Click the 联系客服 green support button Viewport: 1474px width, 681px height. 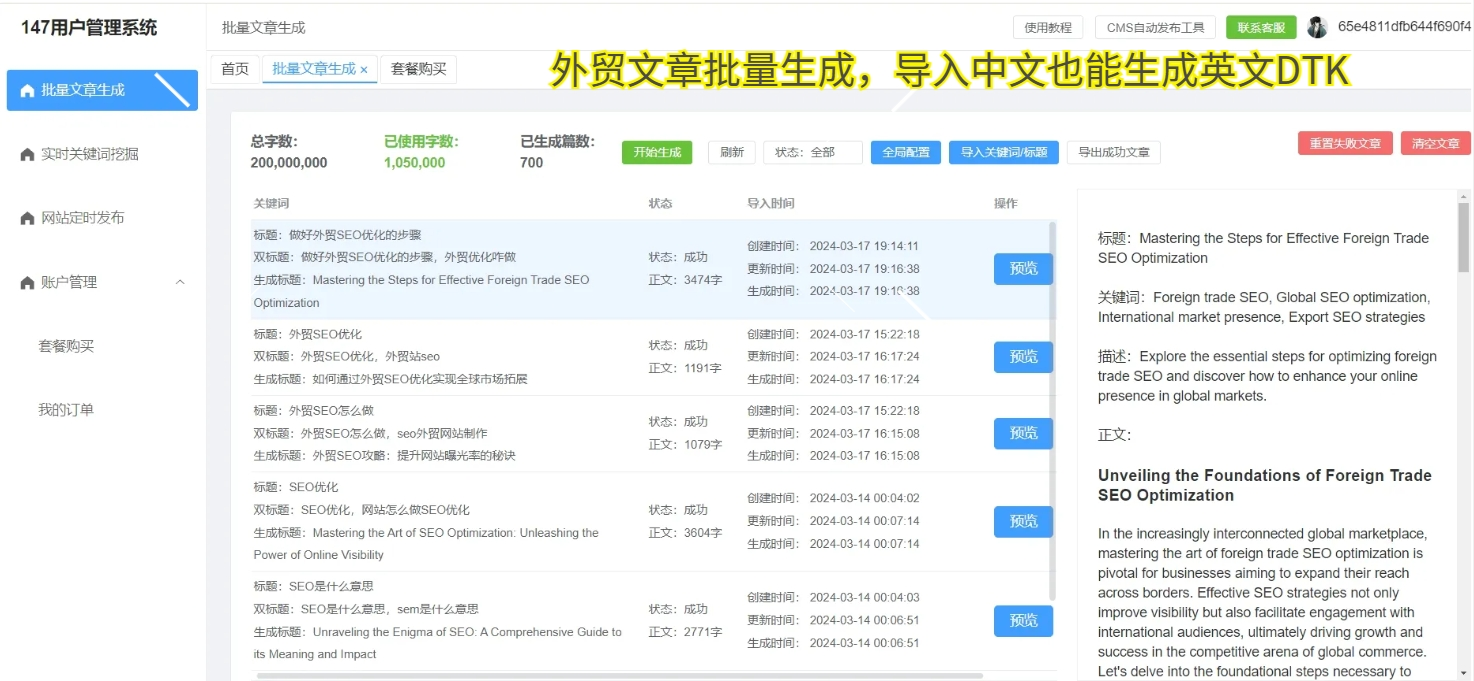(1259, 27)
